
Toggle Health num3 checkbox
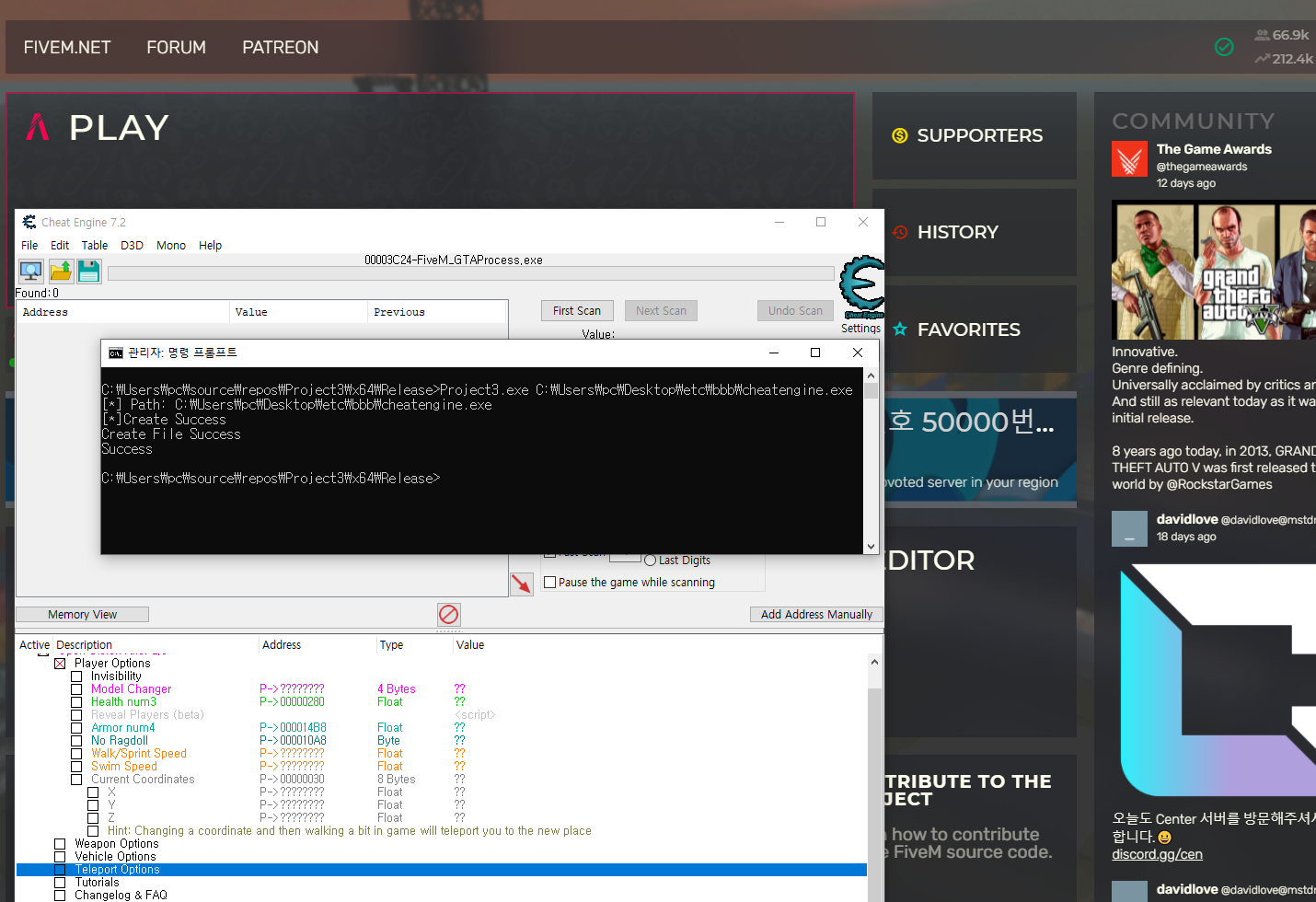[76, 702]
